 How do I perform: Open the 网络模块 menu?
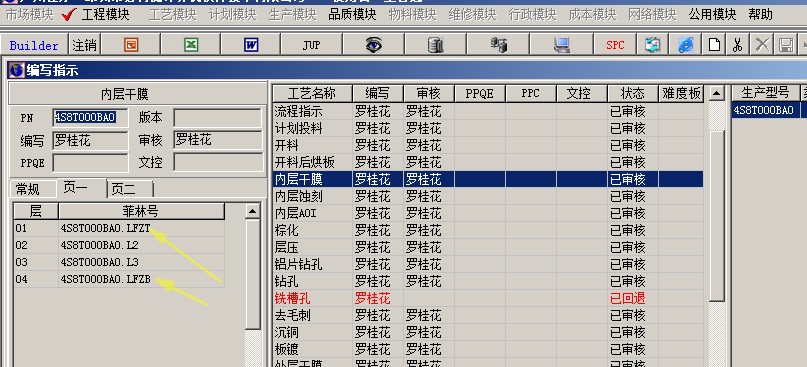coord(652,15)
